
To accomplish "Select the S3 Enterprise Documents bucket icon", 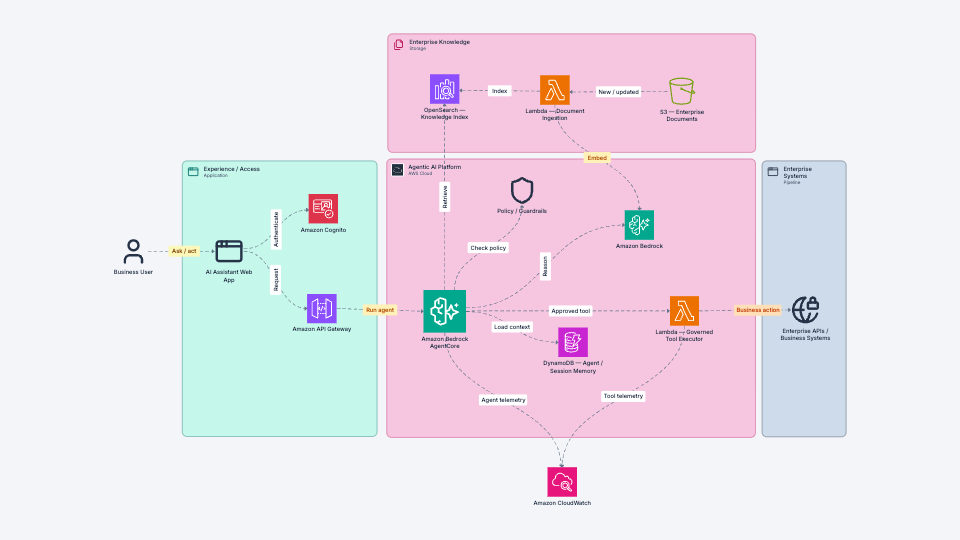I will click(x=681, y=91).
